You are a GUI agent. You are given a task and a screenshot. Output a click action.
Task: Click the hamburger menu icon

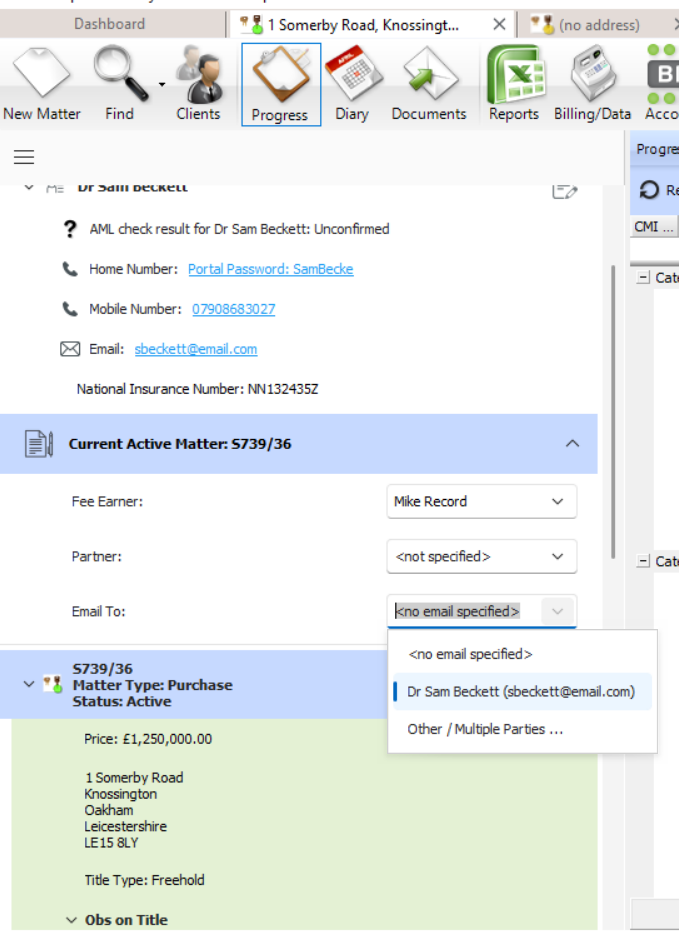coord(23,157)
